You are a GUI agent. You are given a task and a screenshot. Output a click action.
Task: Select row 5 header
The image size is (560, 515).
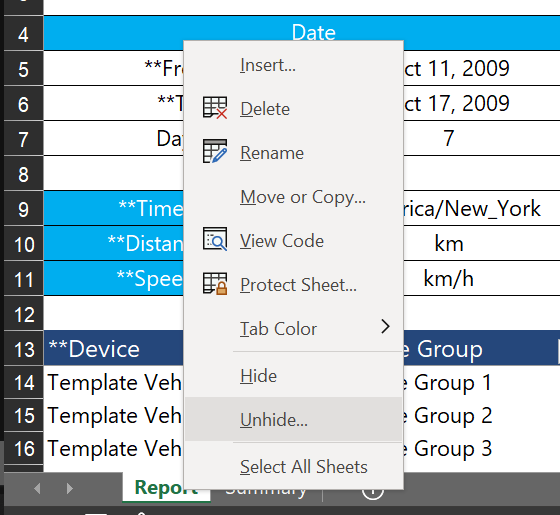(x=24, y=69)
